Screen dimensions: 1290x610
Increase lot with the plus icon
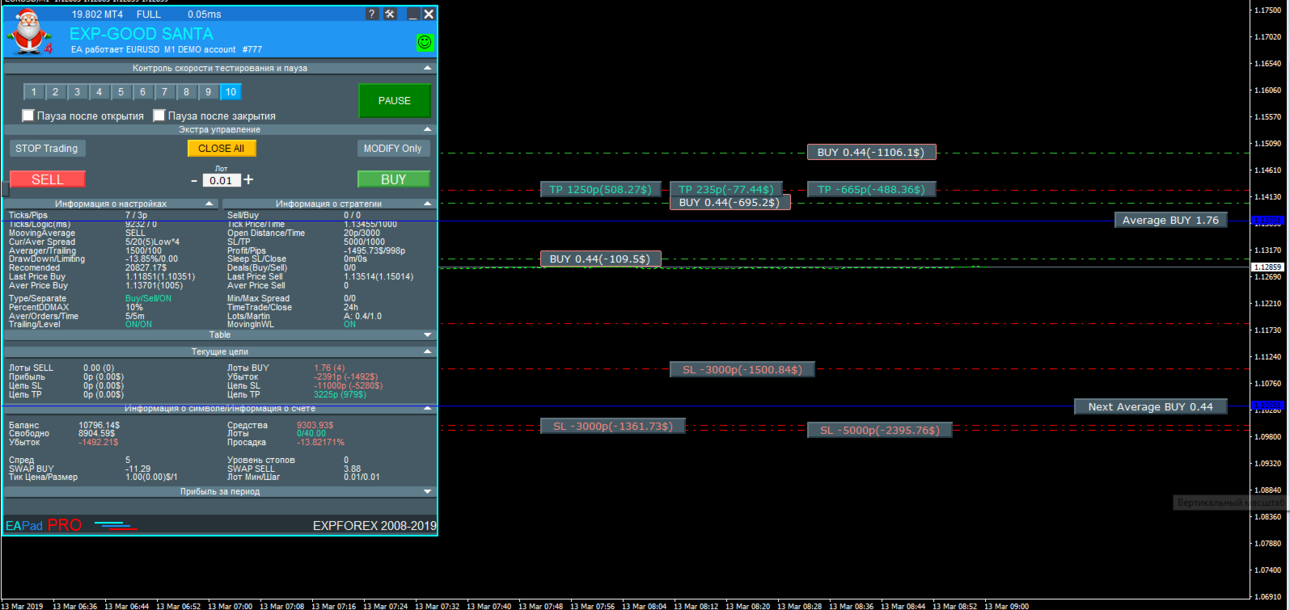248,180
